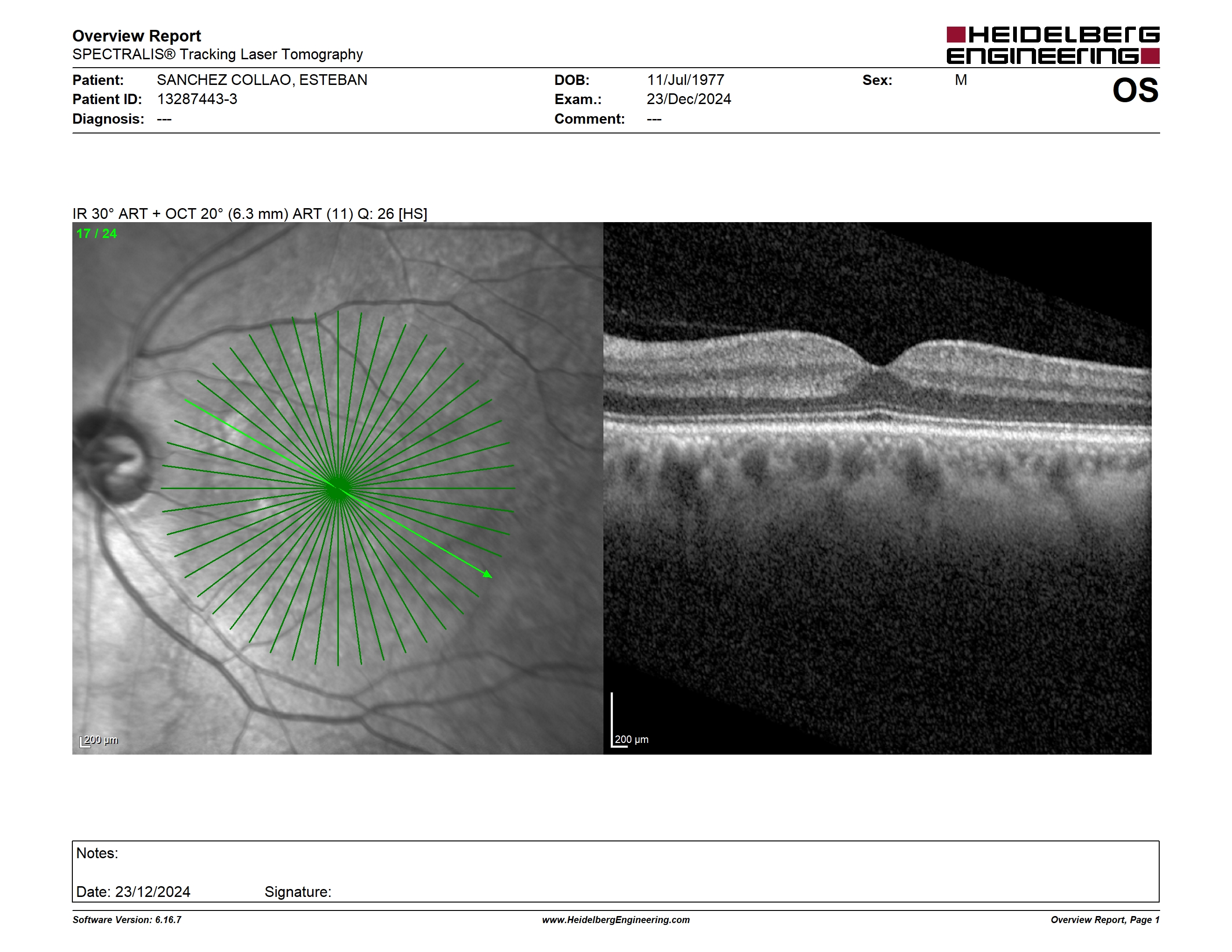Click the radial scan pattern center on fovea

[337, 489]
